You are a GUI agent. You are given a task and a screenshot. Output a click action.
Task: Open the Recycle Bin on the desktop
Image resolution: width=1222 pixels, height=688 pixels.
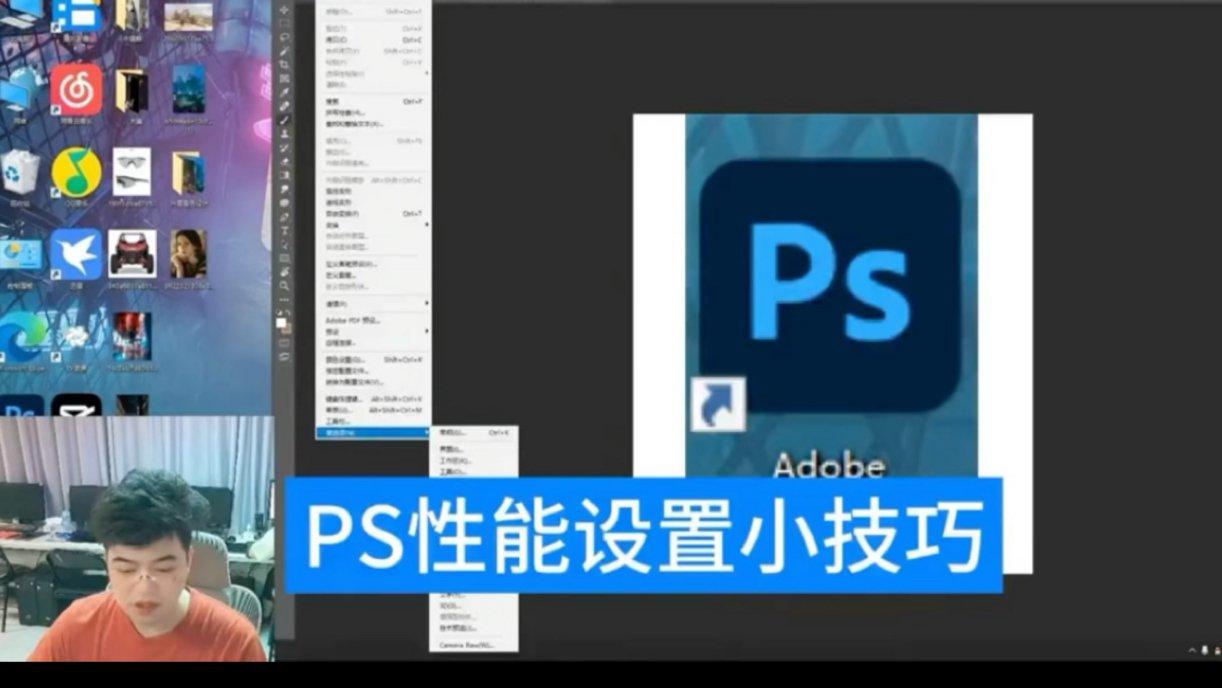[19, 171]
